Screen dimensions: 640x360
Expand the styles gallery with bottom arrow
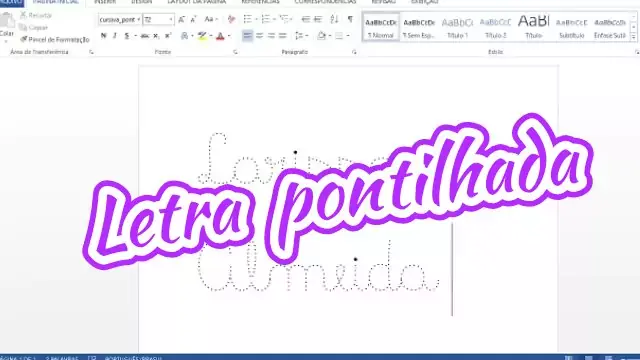(633, 37)
